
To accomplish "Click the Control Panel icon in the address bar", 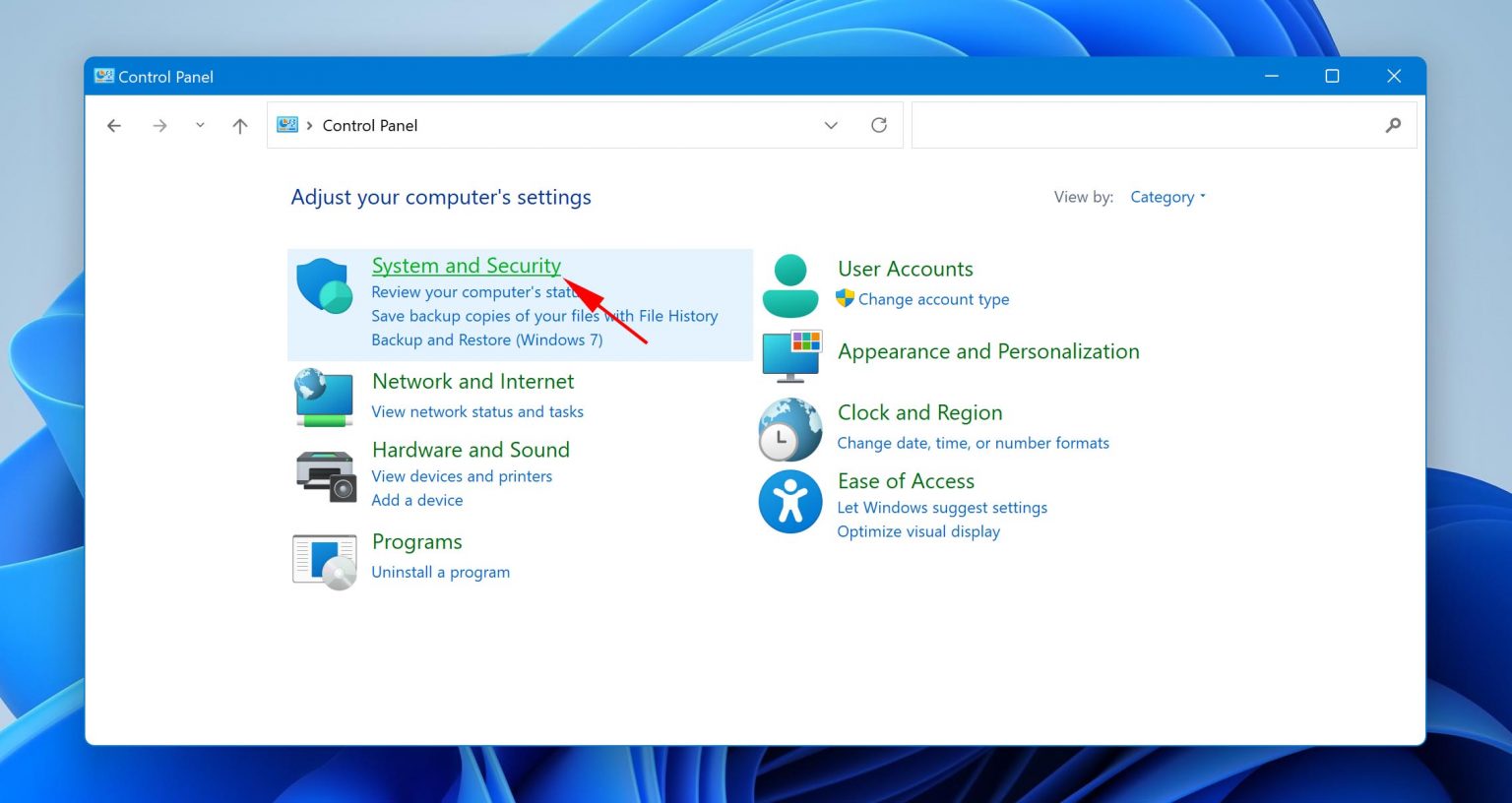I will pos(286,124).
